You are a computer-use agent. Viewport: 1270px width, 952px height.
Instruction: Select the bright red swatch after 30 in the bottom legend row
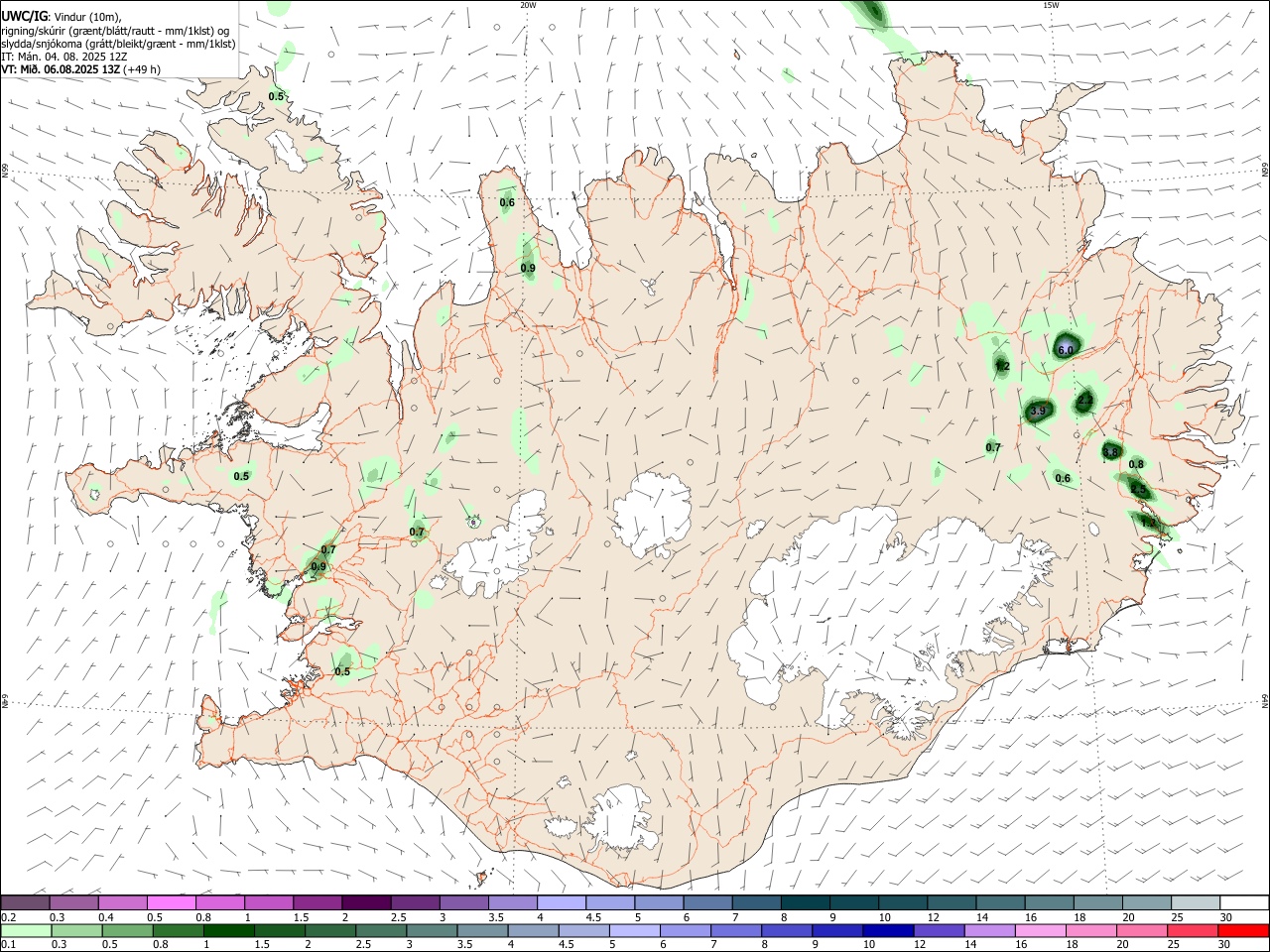[1244, 931]
